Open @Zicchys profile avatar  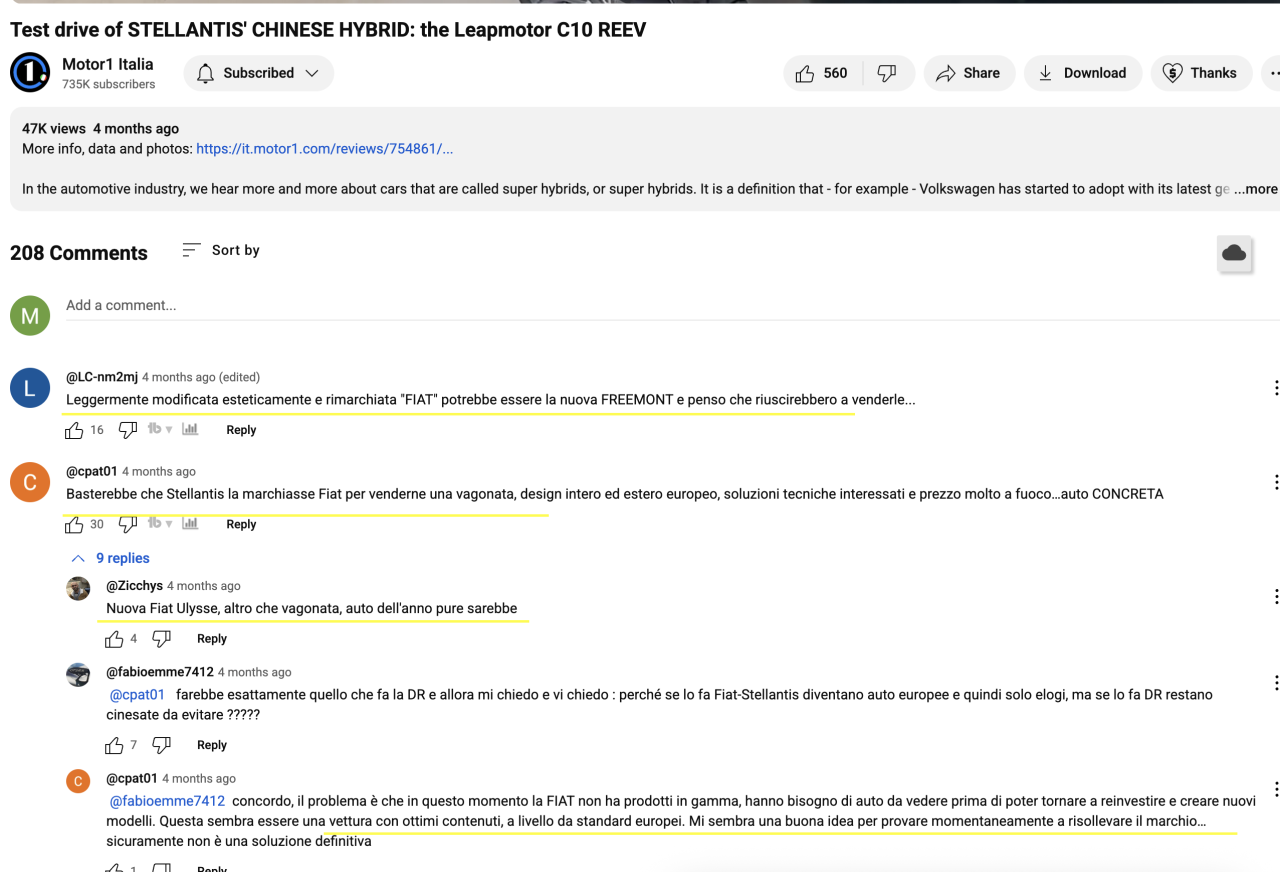(78, 589)
